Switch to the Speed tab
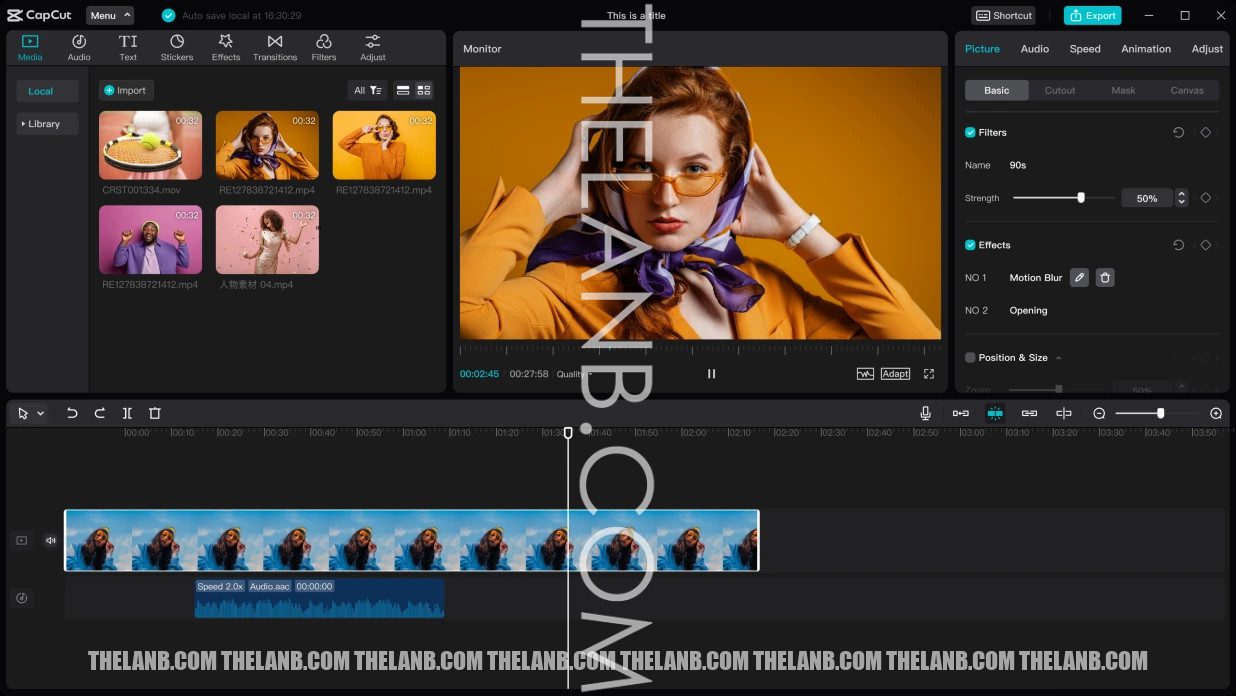 point(1085,49)
